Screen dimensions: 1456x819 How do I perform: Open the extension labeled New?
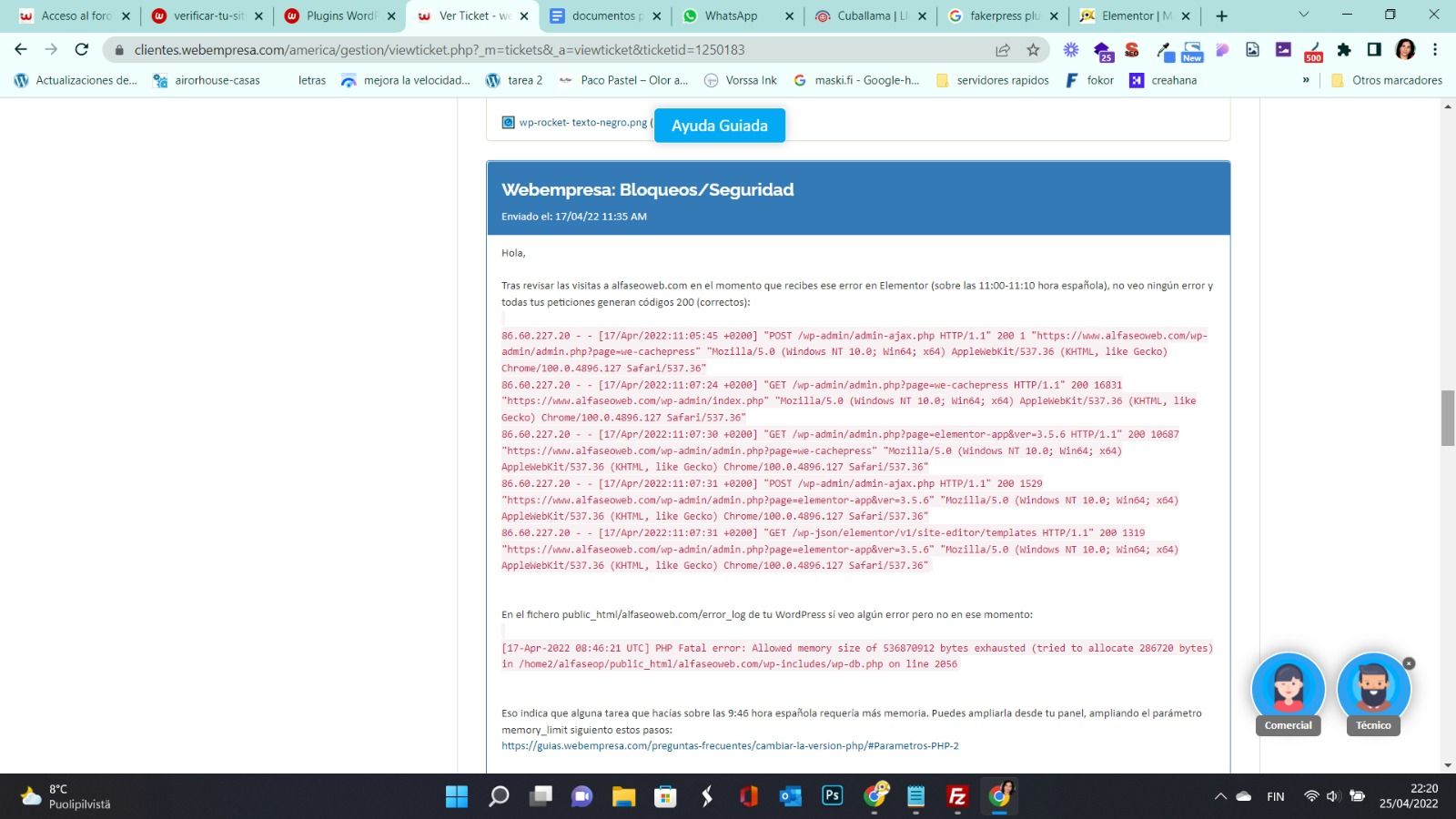pos(1192,51)
